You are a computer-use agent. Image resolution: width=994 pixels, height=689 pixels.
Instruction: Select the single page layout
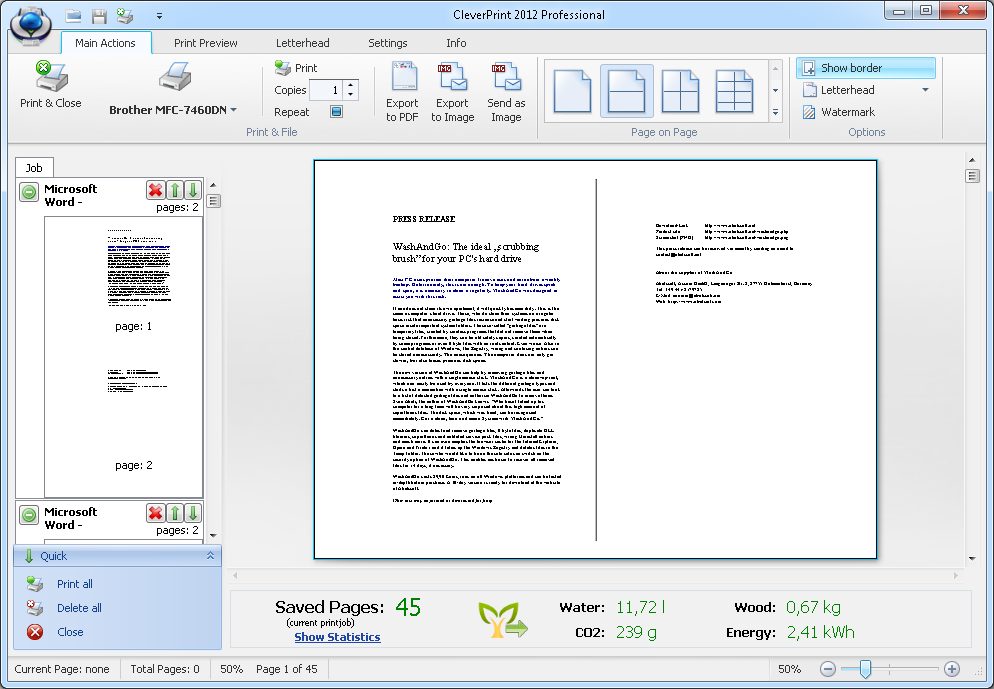pos(572,91)
